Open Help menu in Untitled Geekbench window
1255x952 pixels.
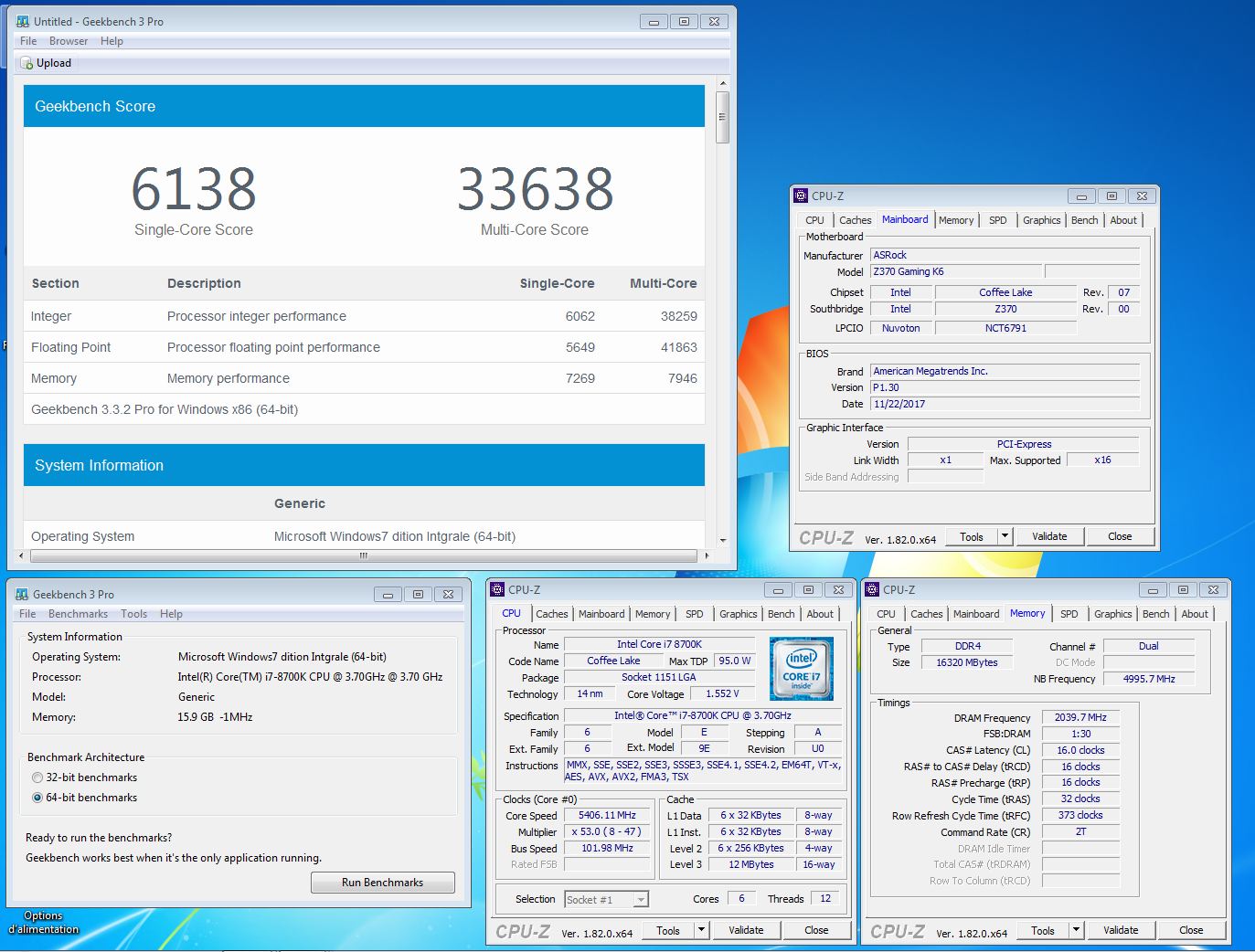point(112,41)
